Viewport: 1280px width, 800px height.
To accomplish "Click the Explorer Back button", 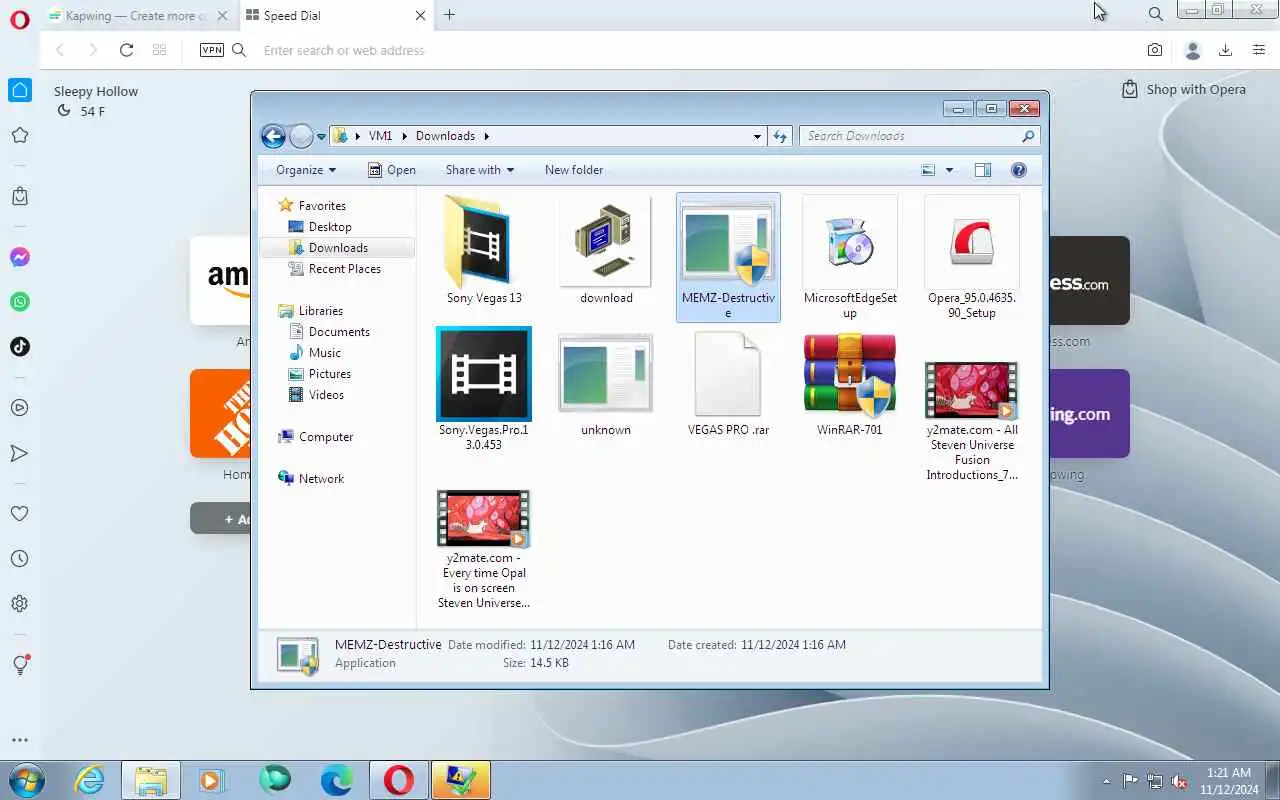I will pos(273,137).
